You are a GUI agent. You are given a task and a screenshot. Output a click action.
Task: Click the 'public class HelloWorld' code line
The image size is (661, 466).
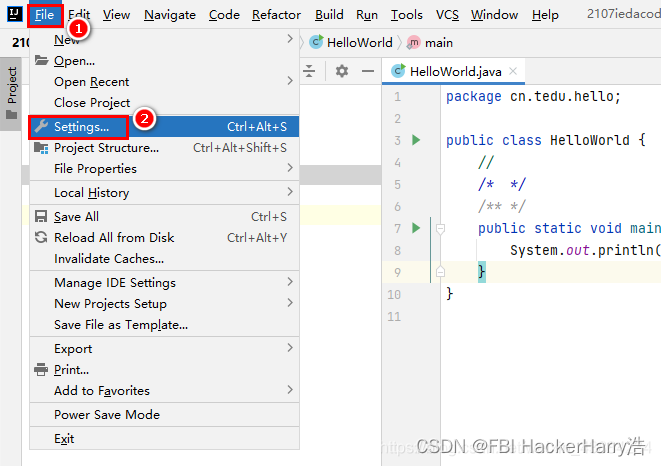(x=545, y=140)
